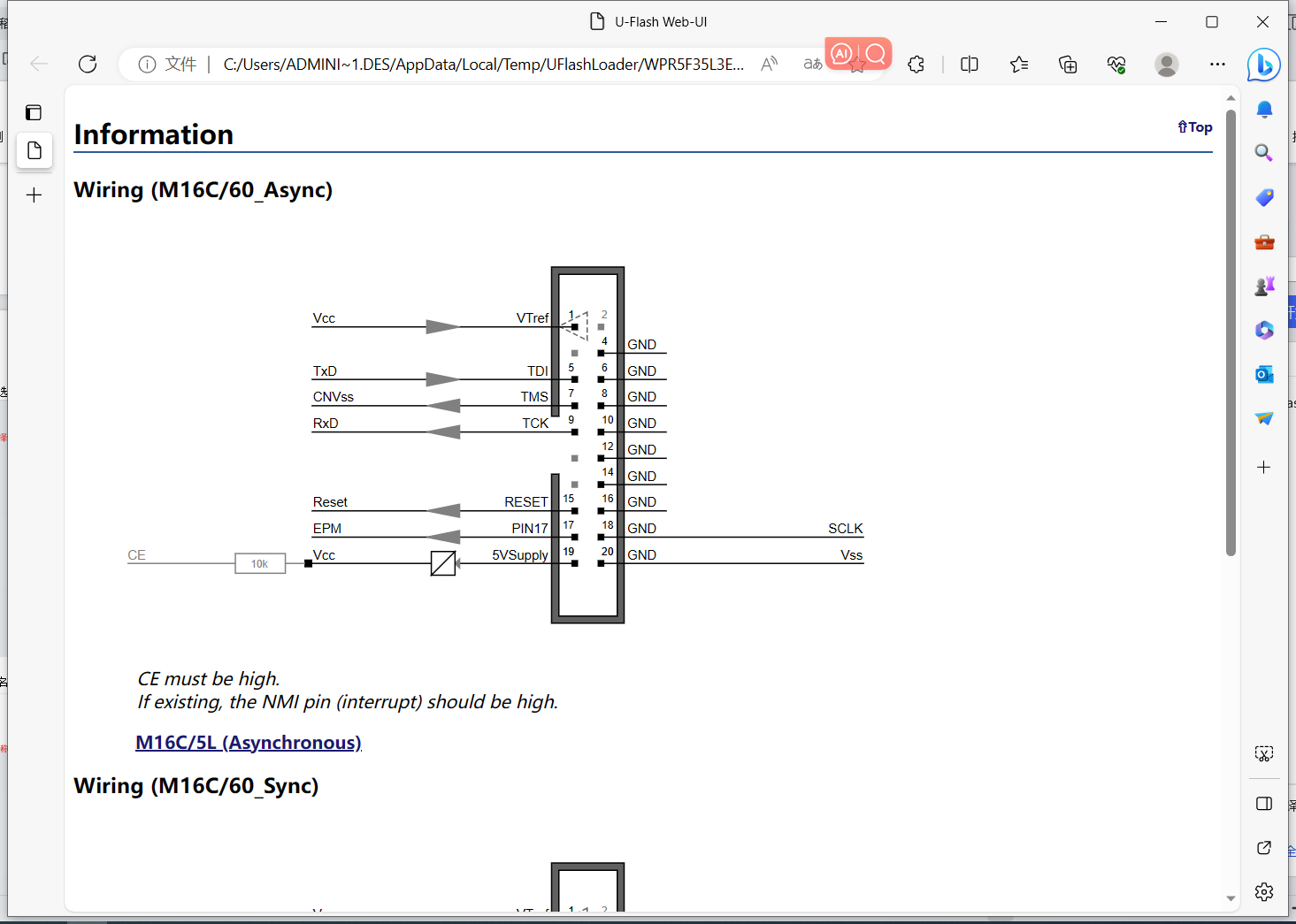Click the scroll down arrow

(1231, 898)
